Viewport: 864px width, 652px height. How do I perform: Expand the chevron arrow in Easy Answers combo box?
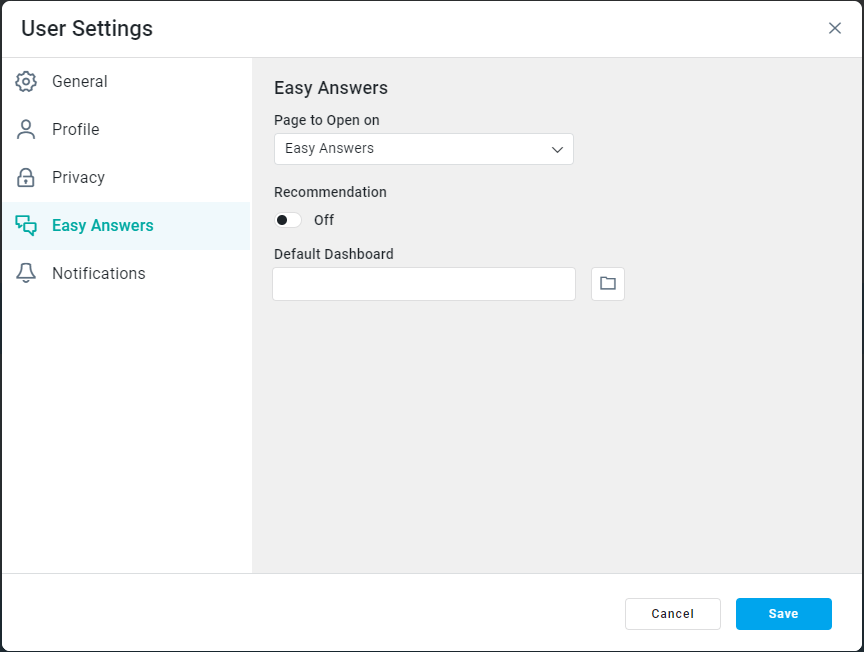click(558, 149)
